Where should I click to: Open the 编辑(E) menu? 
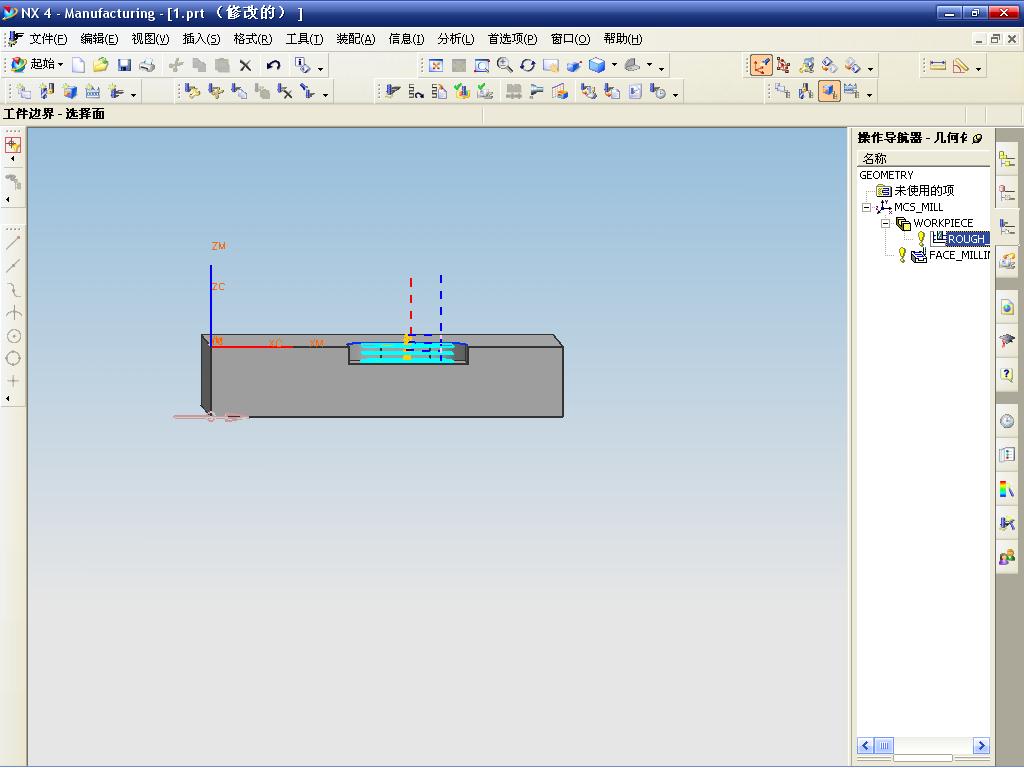[99, 39]
